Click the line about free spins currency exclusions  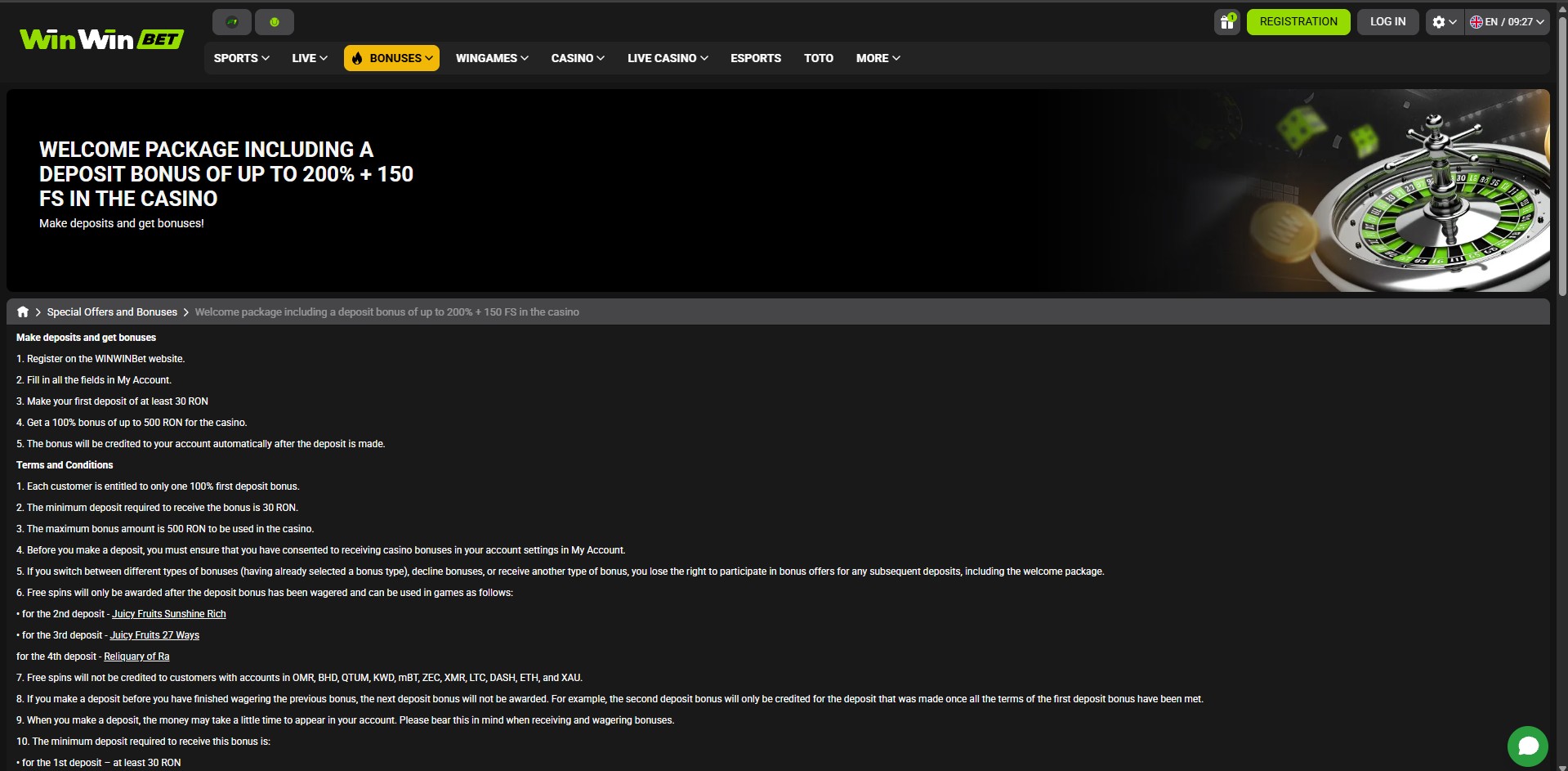pyautogui.click(x=299, y=678)
